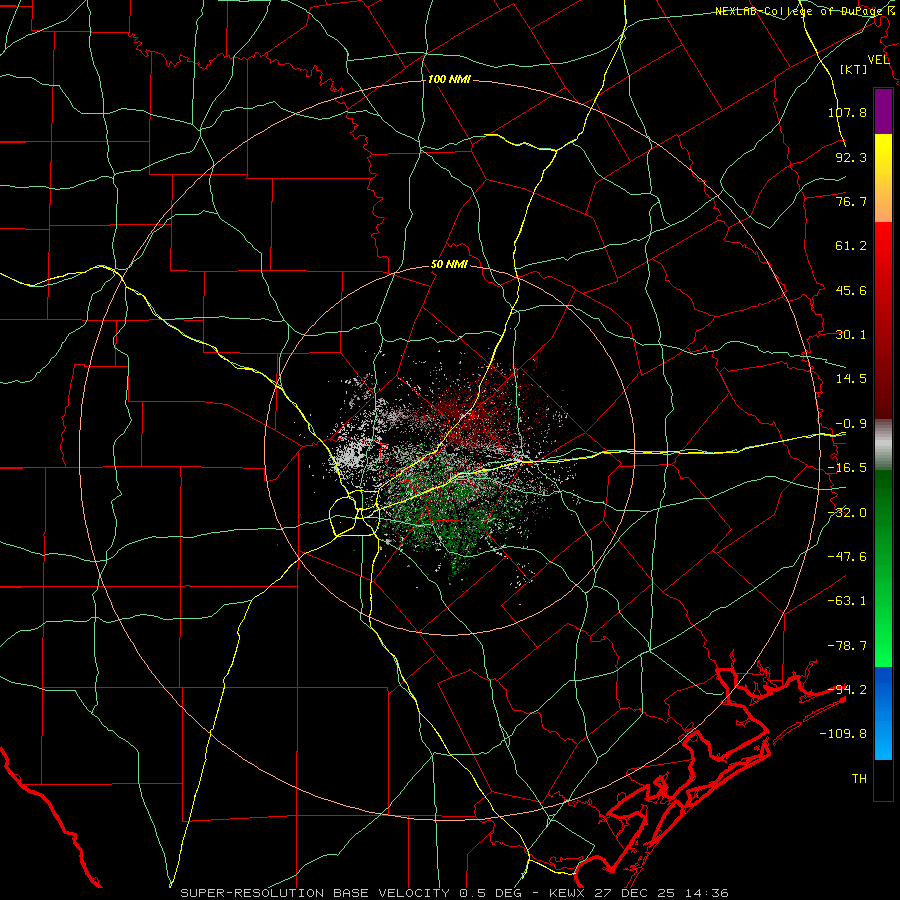Click the 45.6 velocity scale value
The width and height of the screenshot is (900, 900).
[851, 290]
